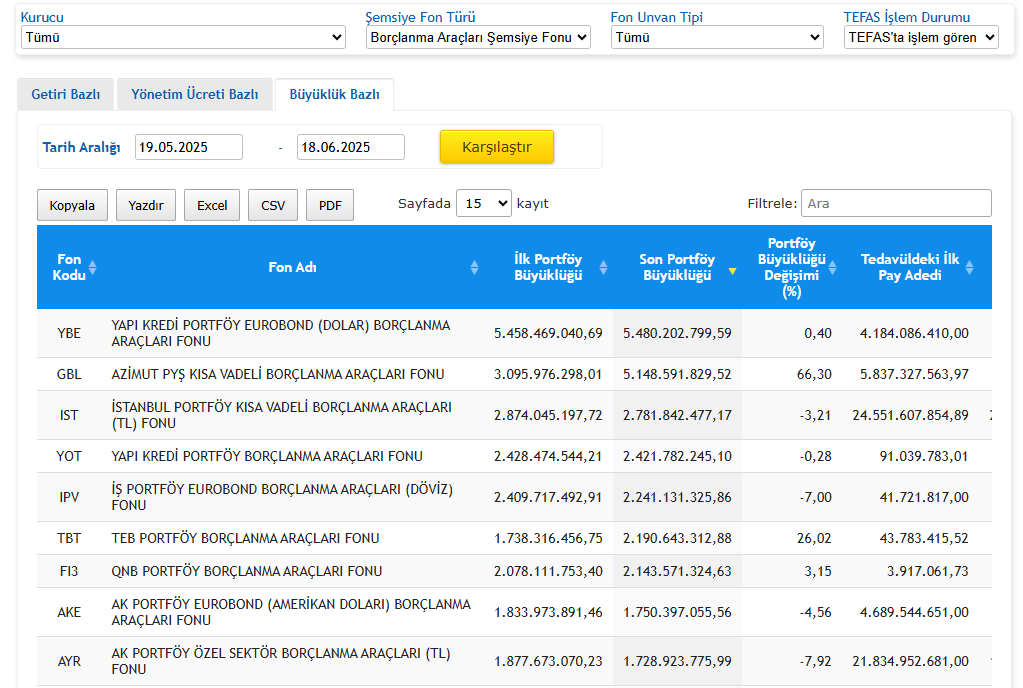Image resolution: width=1023 pixels, height=688 pixels.
Task: Click Ak Portföy Eurobond (Amerikan Doları) fund name
Action: coord(291,612)
